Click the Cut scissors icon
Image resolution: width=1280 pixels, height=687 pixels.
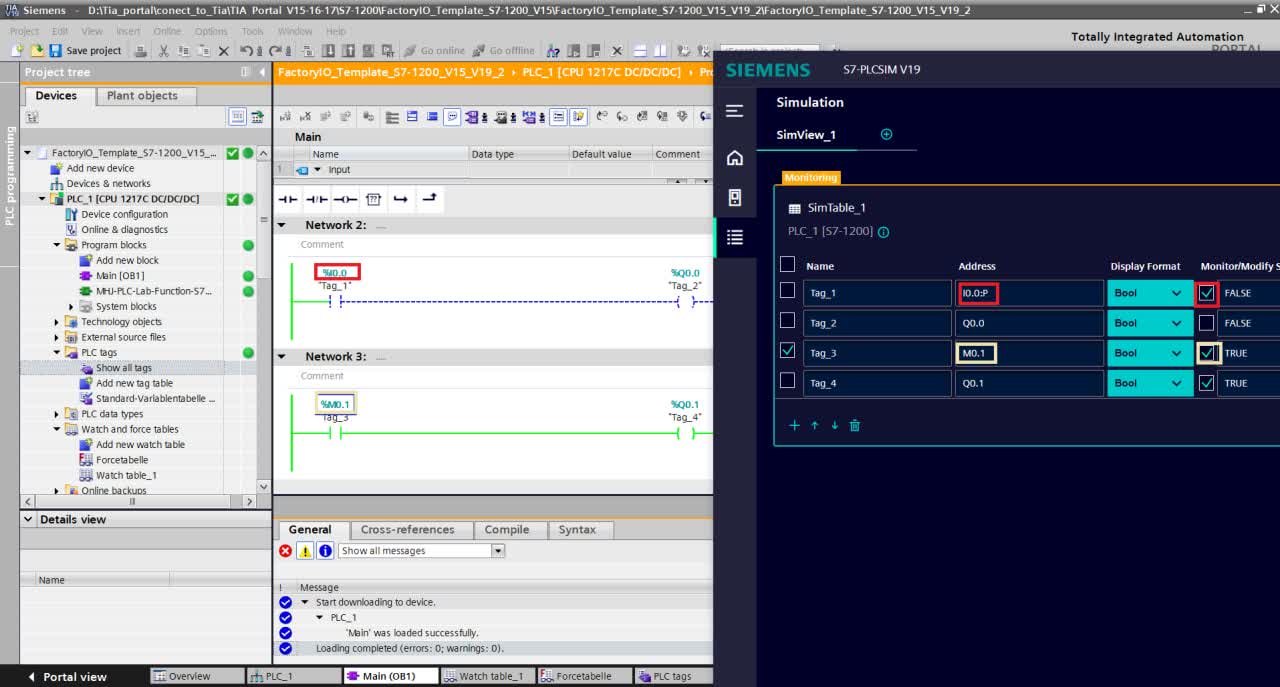(x=163, y=50)
